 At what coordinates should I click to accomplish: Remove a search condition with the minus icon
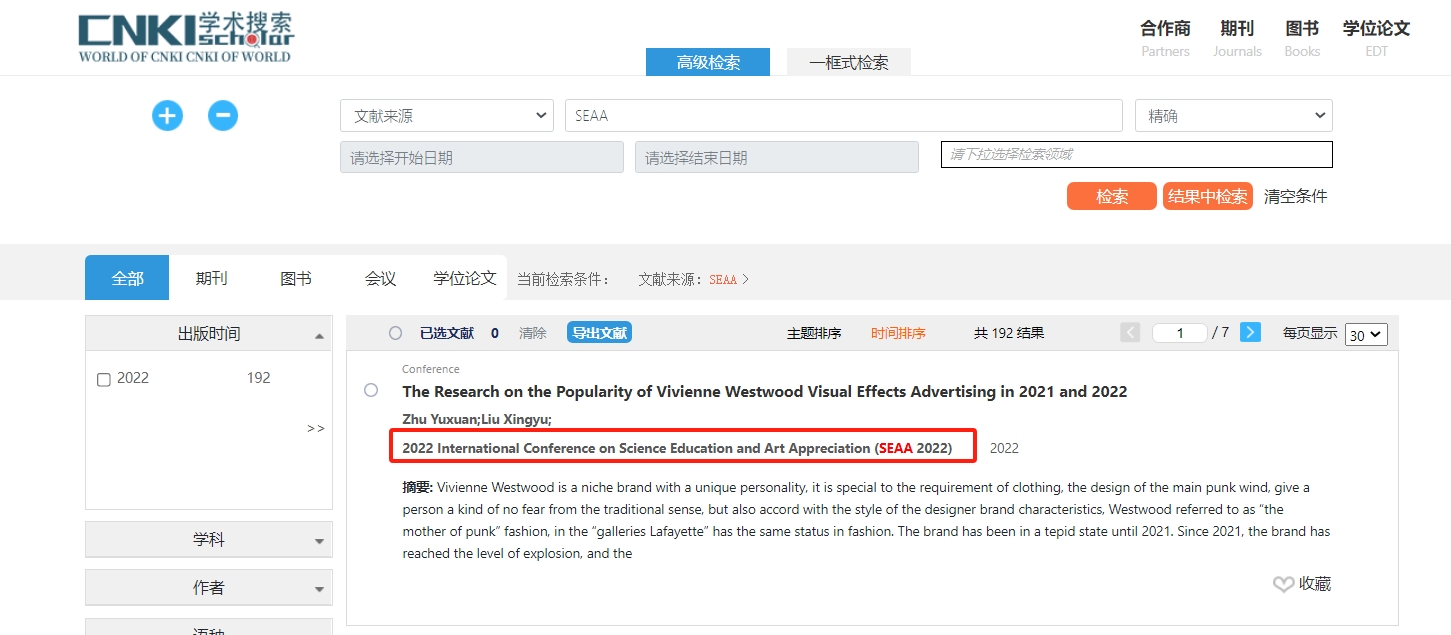coord(223,116)
